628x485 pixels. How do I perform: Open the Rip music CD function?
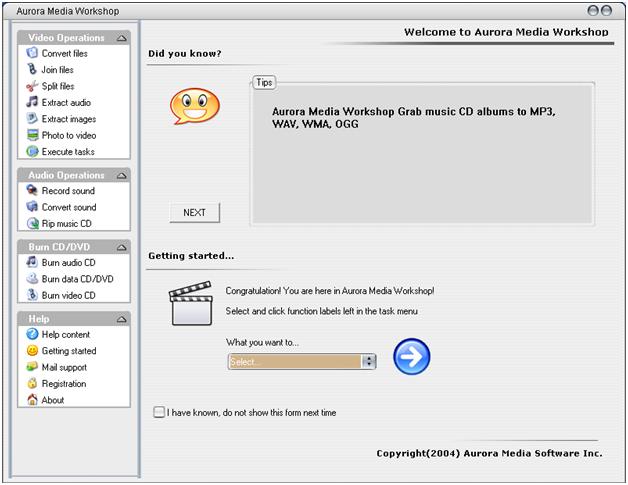(x=66, y=223)
